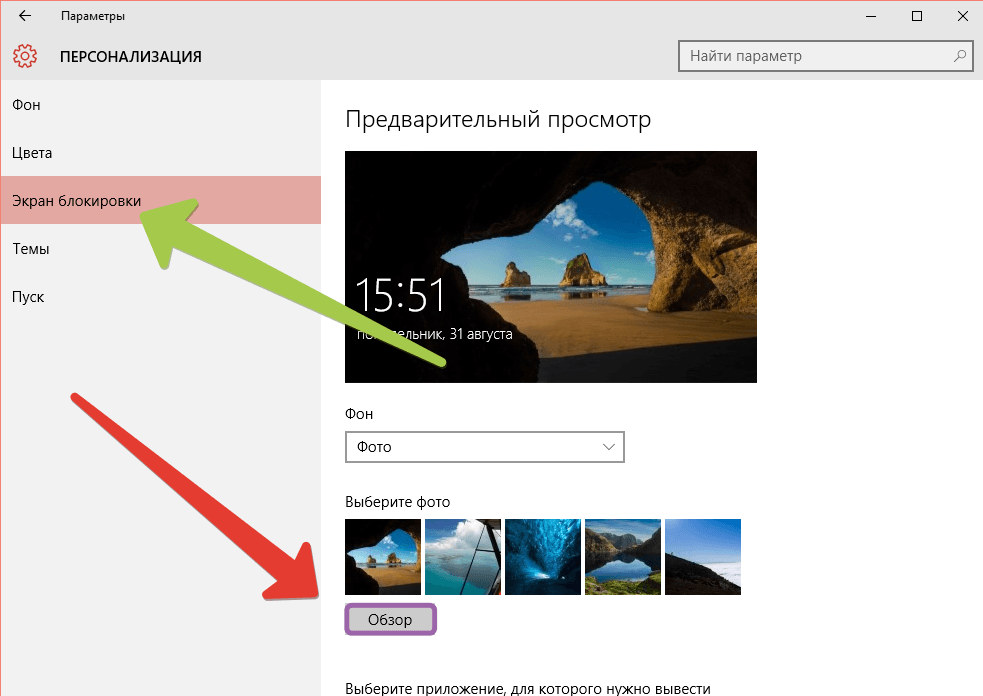The width and height of the screenshot is (983, 696).
Task: Open the 'Цвета' sidebar section
Action: coord(160,152)
